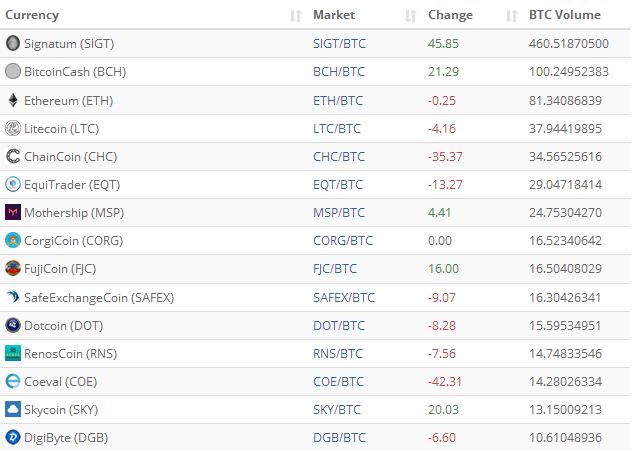633x452 pixels.
Task: Click the BitcoinCash coin icon
Action: click(x=13, y=72)
